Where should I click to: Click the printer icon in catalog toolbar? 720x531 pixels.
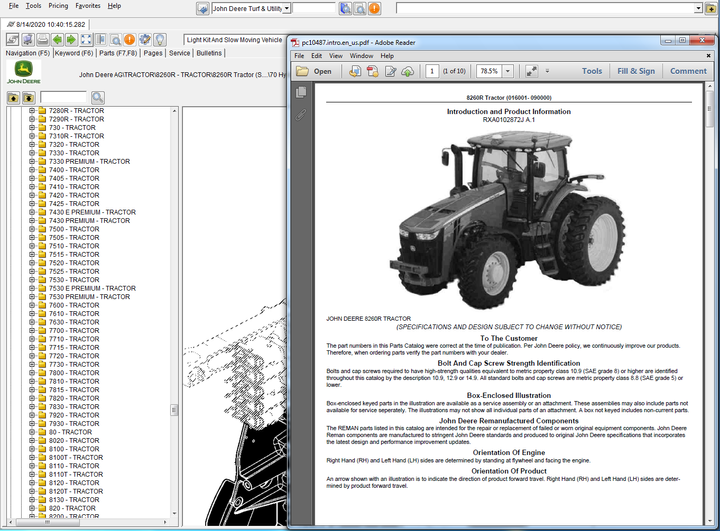click(42, 40)
